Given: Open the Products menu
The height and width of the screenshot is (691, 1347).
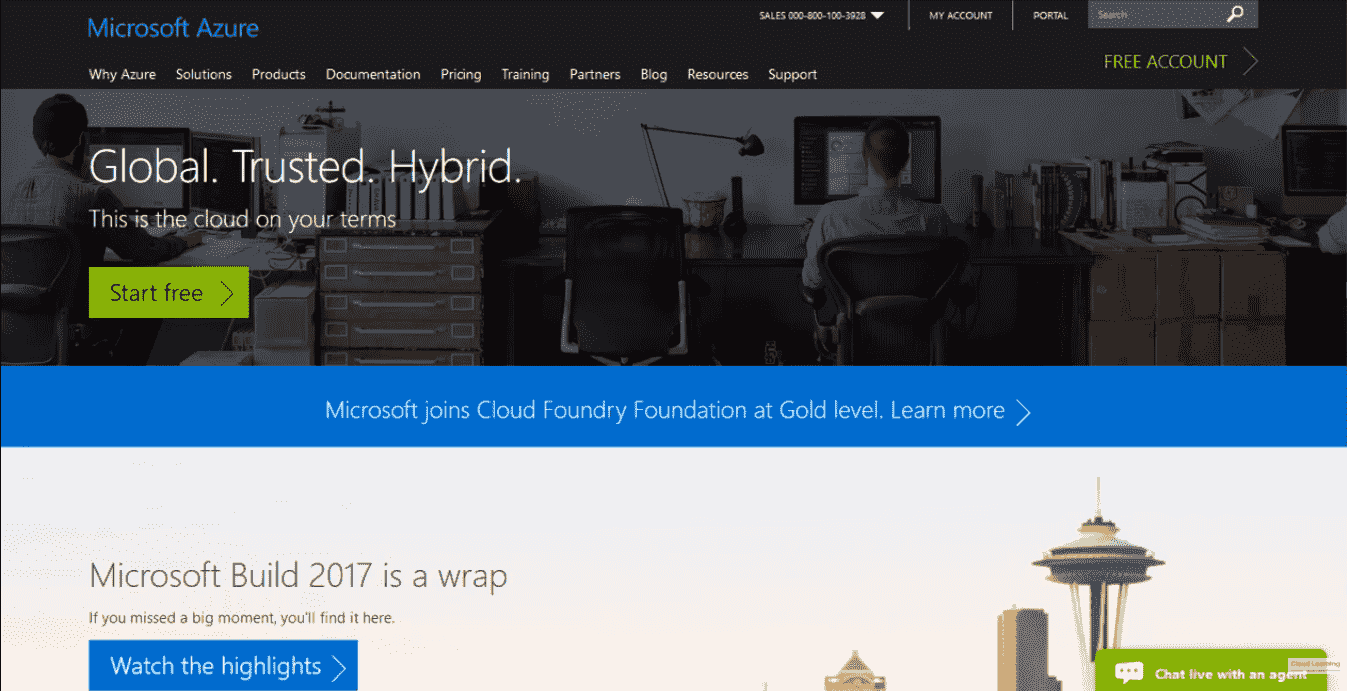Looking at the screenshot, I should [279, 74].
